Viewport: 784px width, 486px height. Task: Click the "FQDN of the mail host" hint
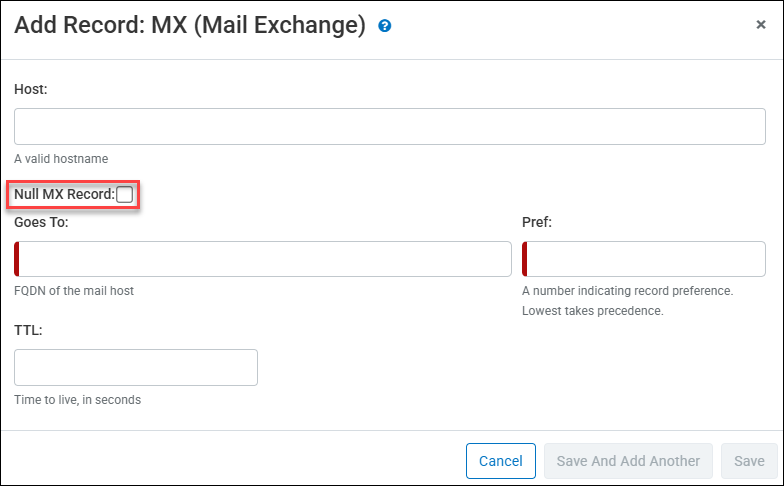tap(74, 291)
